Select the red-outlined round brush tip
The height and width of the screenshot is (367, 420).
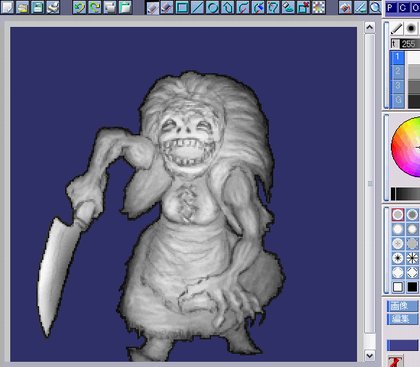[x=398, y=215]
